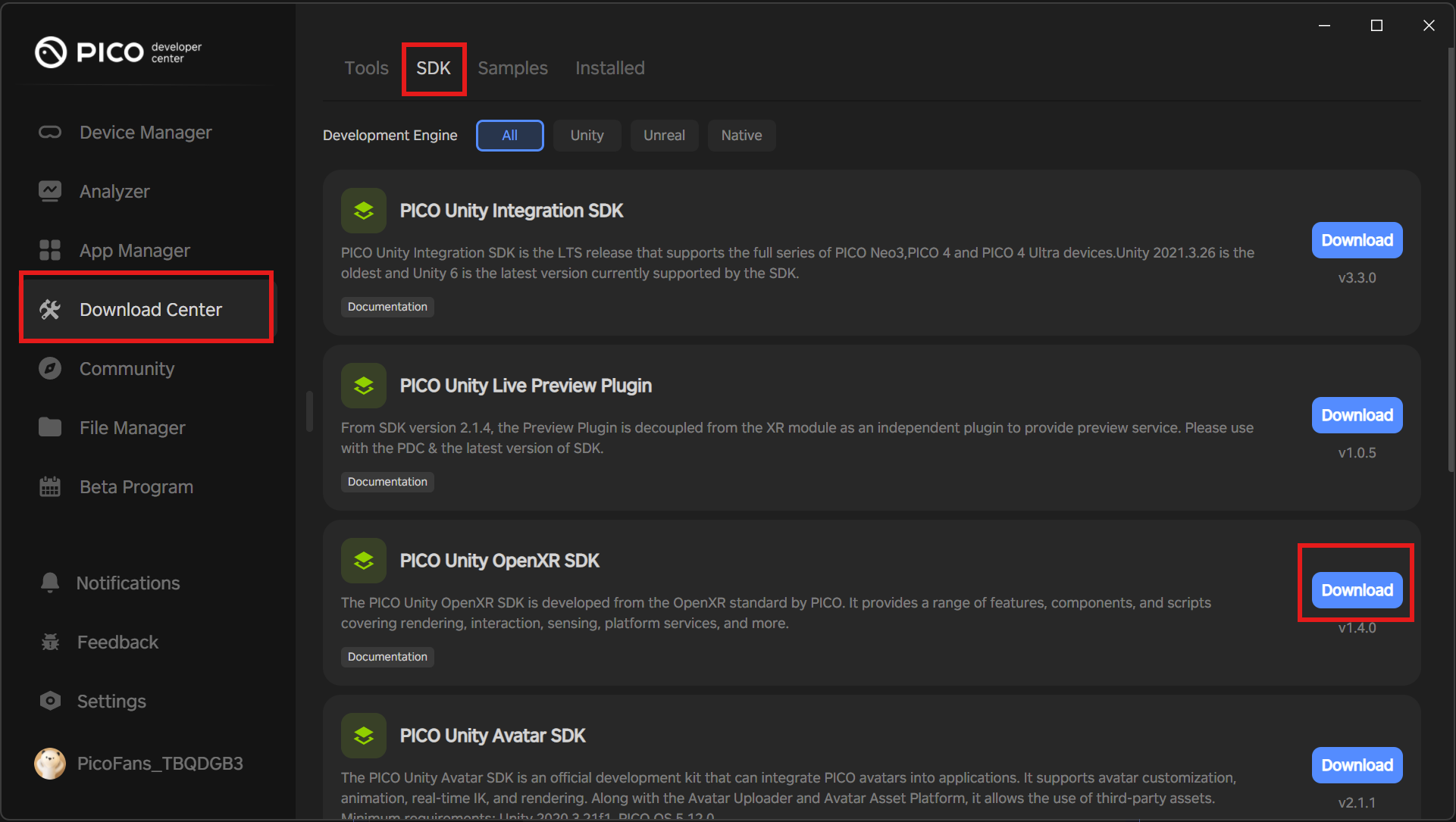Click the Device Manager headset icon

tap(50, 133)
